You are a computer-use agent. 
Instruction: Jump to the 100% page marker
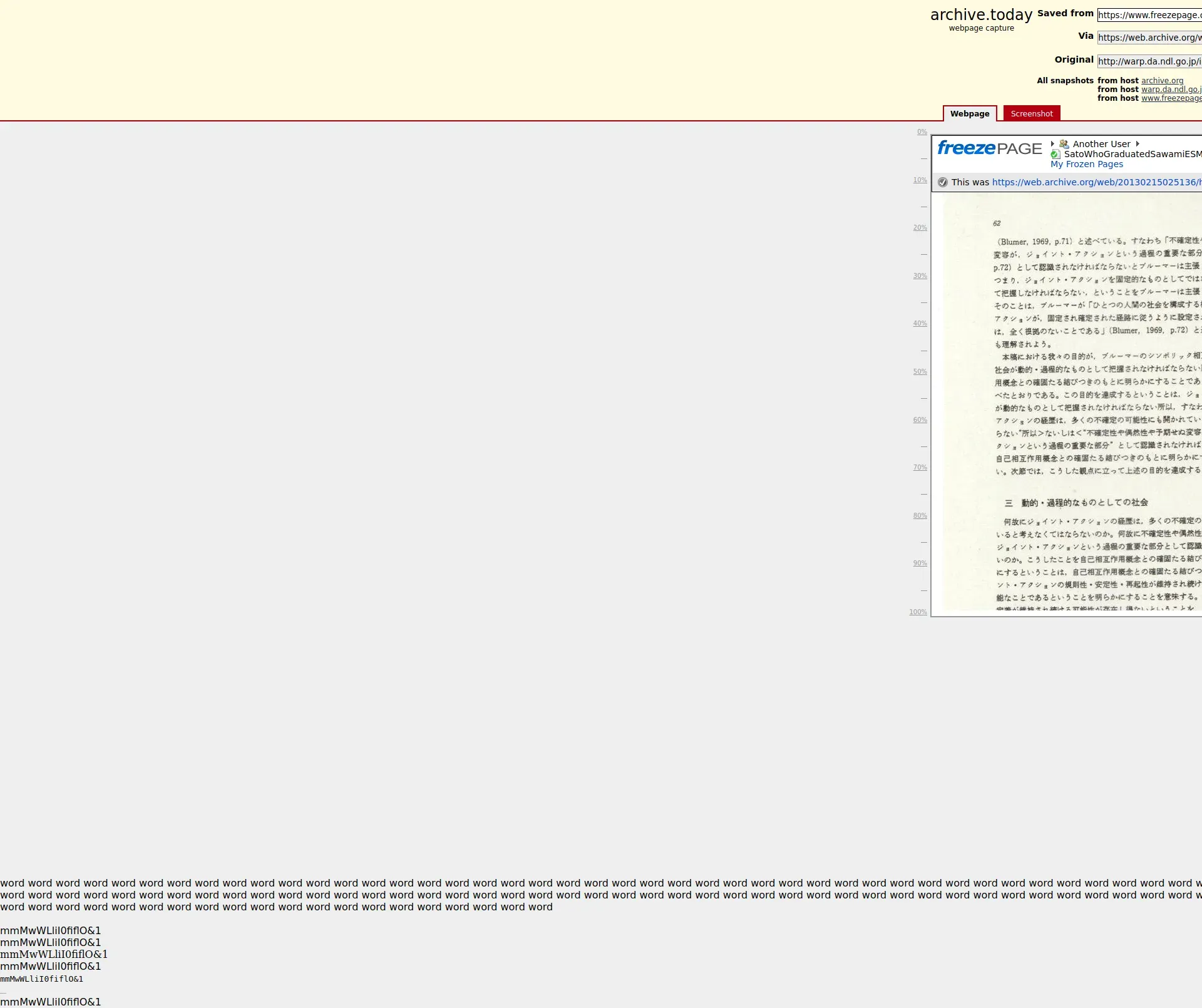(x=918, y=612)
